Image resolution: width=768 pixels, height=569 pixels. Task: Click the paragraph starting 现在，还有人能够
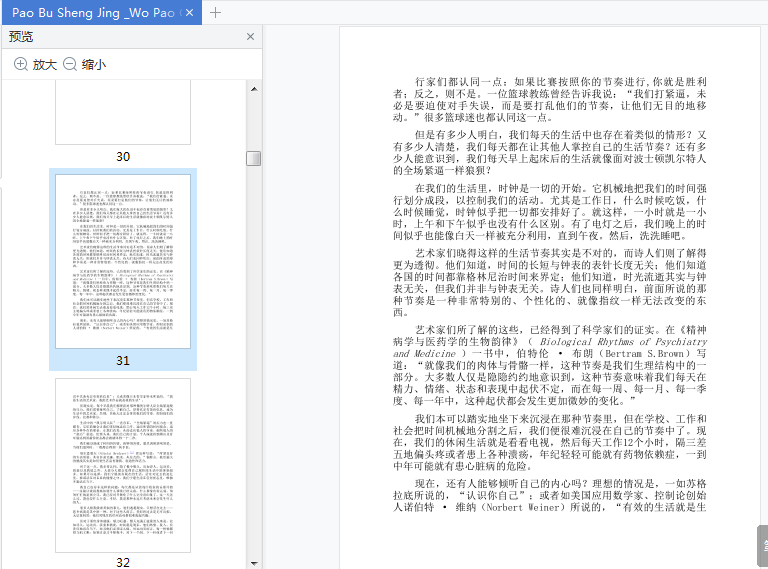(550, 495)
